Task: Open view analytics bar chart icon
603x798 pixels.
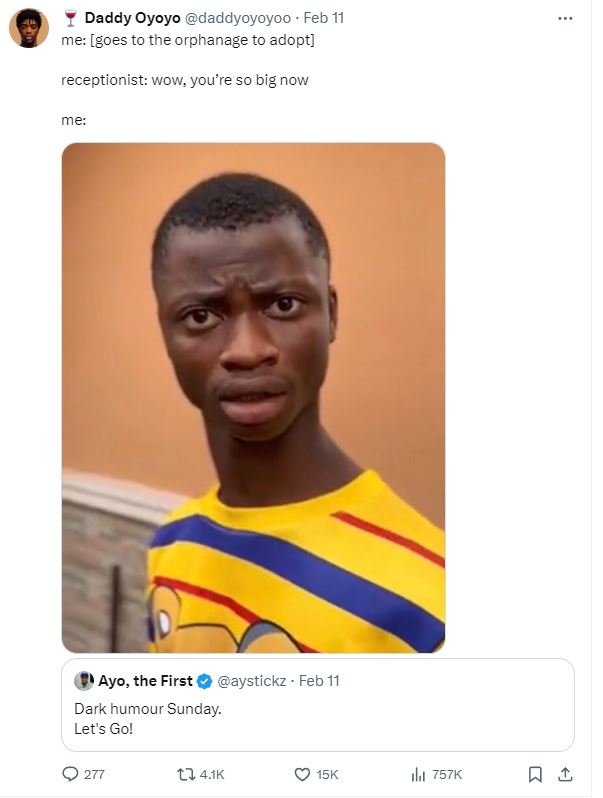Action: coord(419,774)
